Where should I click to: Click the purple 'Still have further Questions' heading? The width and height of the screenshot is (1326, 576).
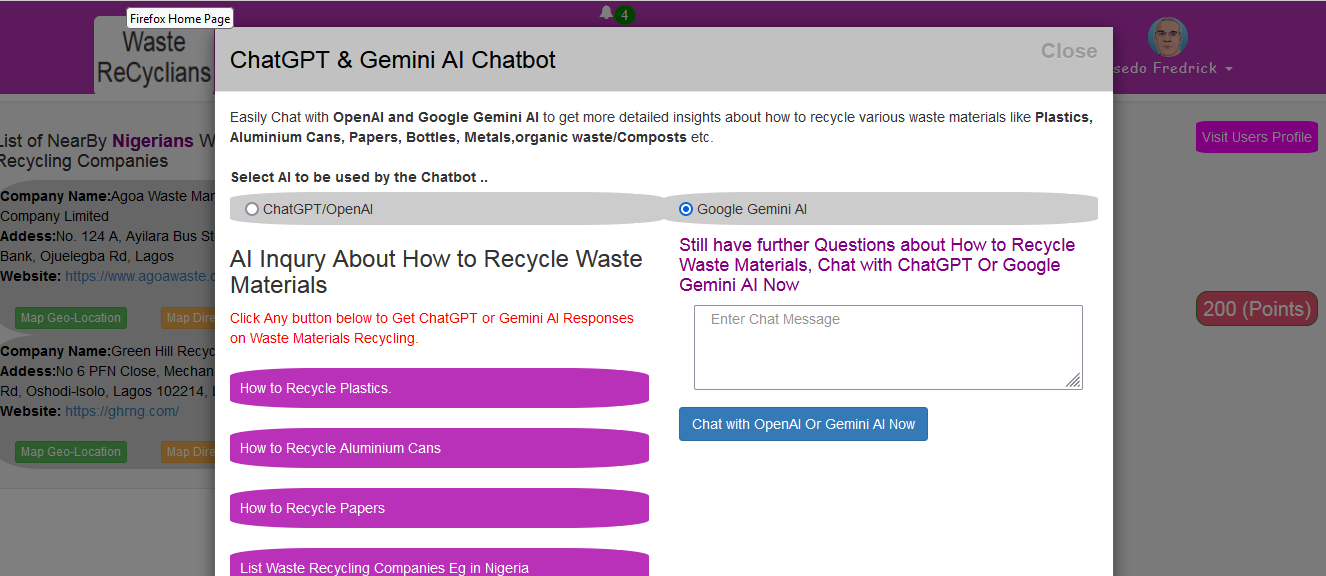tap(877, 265)
